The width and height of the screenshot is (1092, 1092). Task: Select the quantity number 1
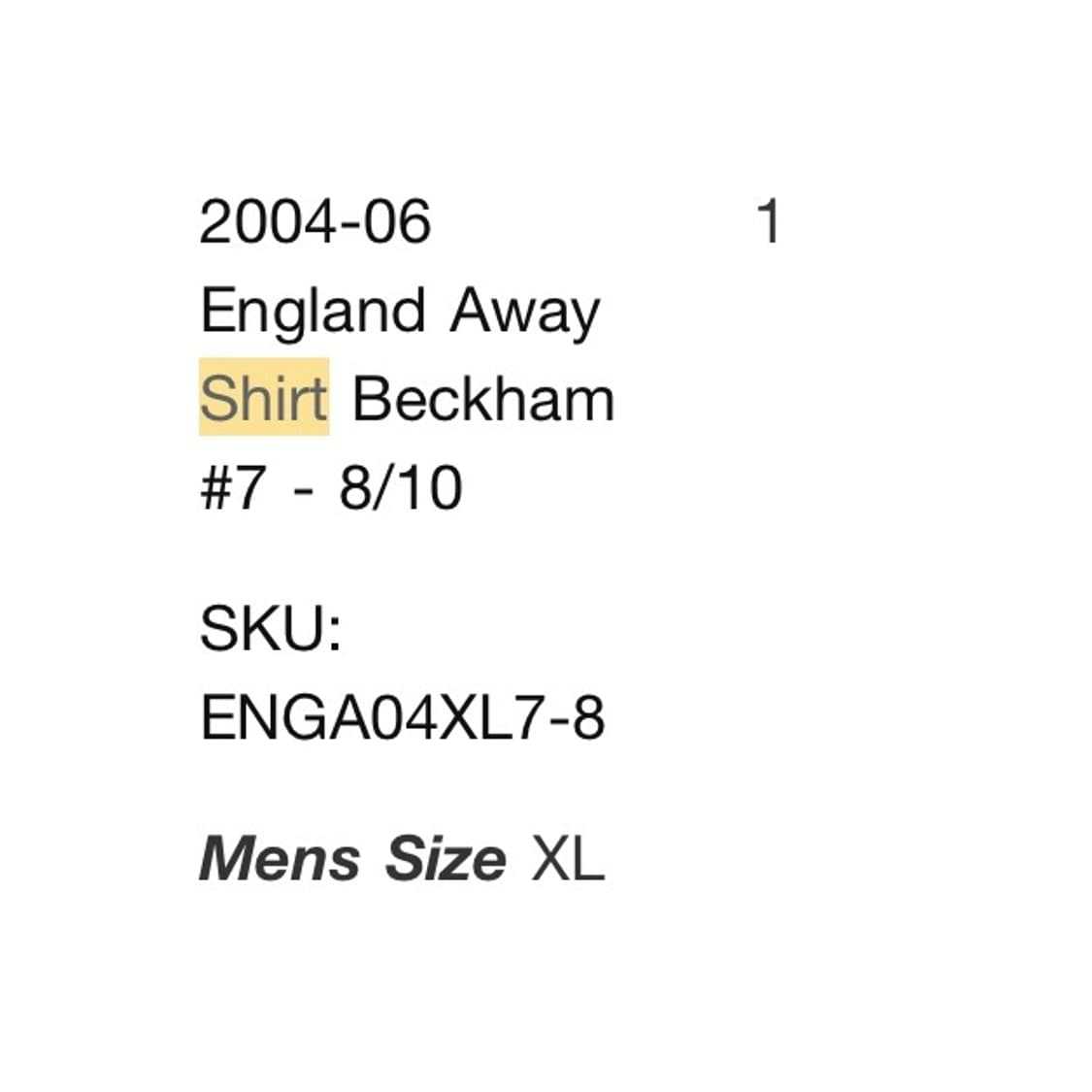(768, 221)
